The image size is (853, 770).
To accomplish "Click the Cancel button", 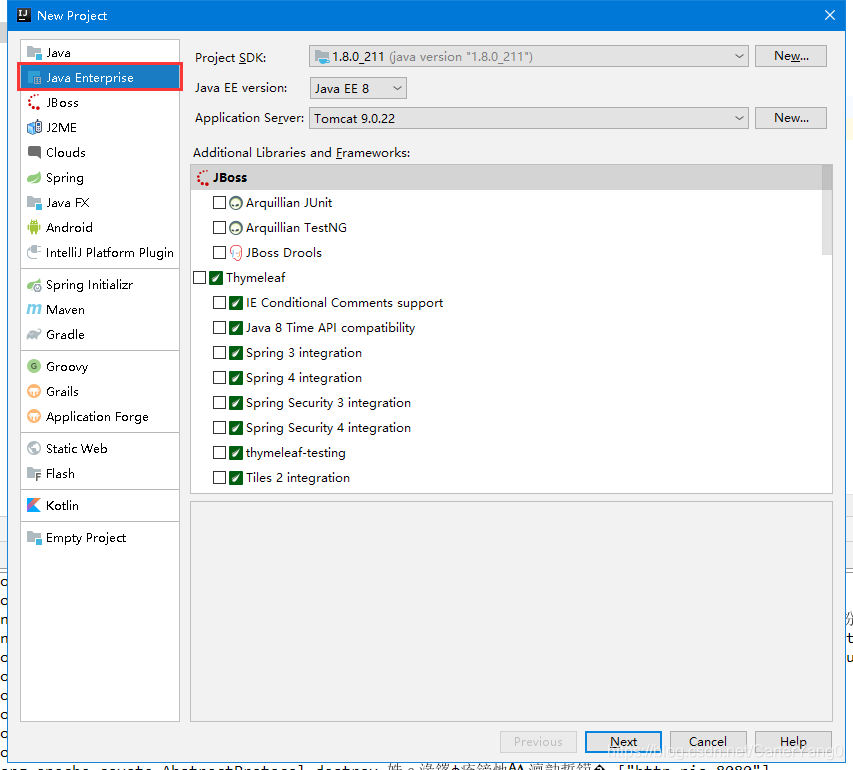I will click(708, 742).
